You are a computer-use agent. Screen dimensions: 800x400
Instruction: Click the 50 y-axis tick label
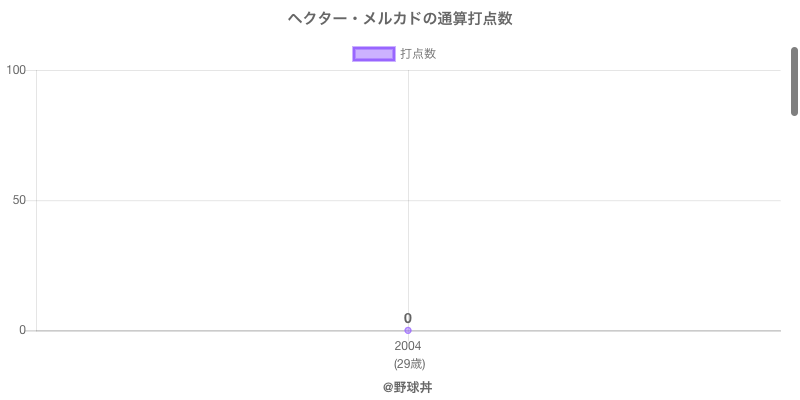coord(19,200)
